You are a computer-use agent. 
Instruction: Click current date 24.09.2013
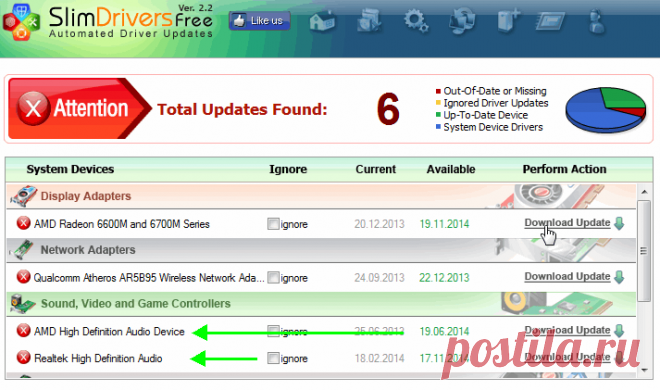(x=379, y=278)
